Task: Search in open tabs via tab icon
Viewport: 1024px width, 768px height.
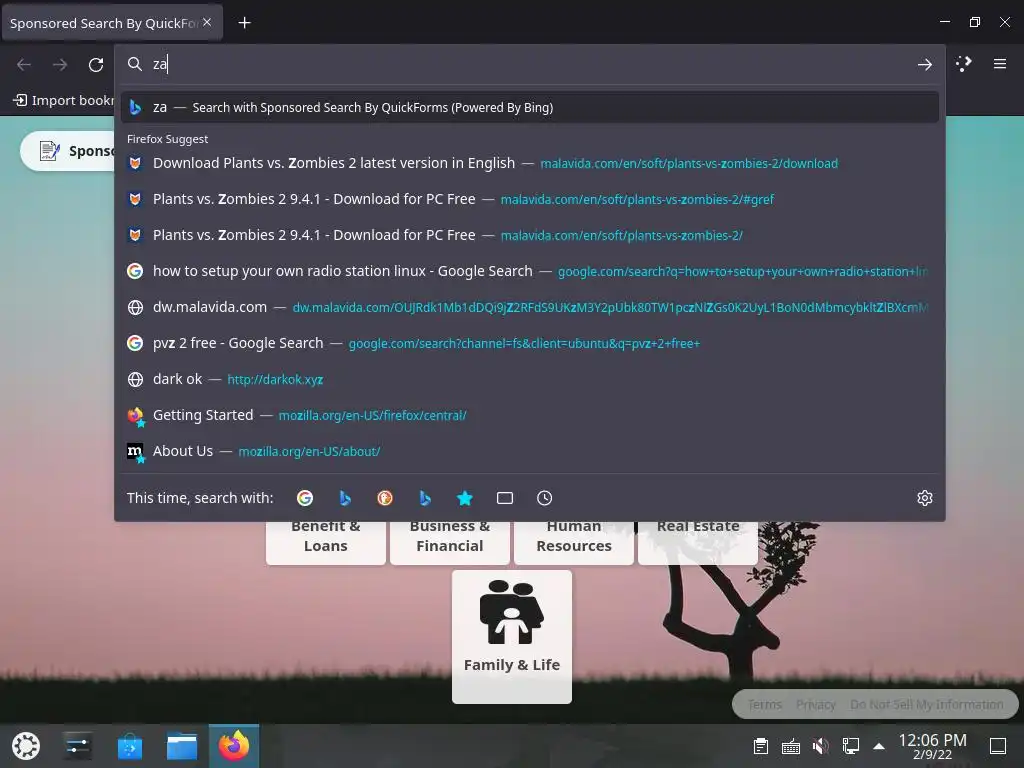Action: [505, 498]
